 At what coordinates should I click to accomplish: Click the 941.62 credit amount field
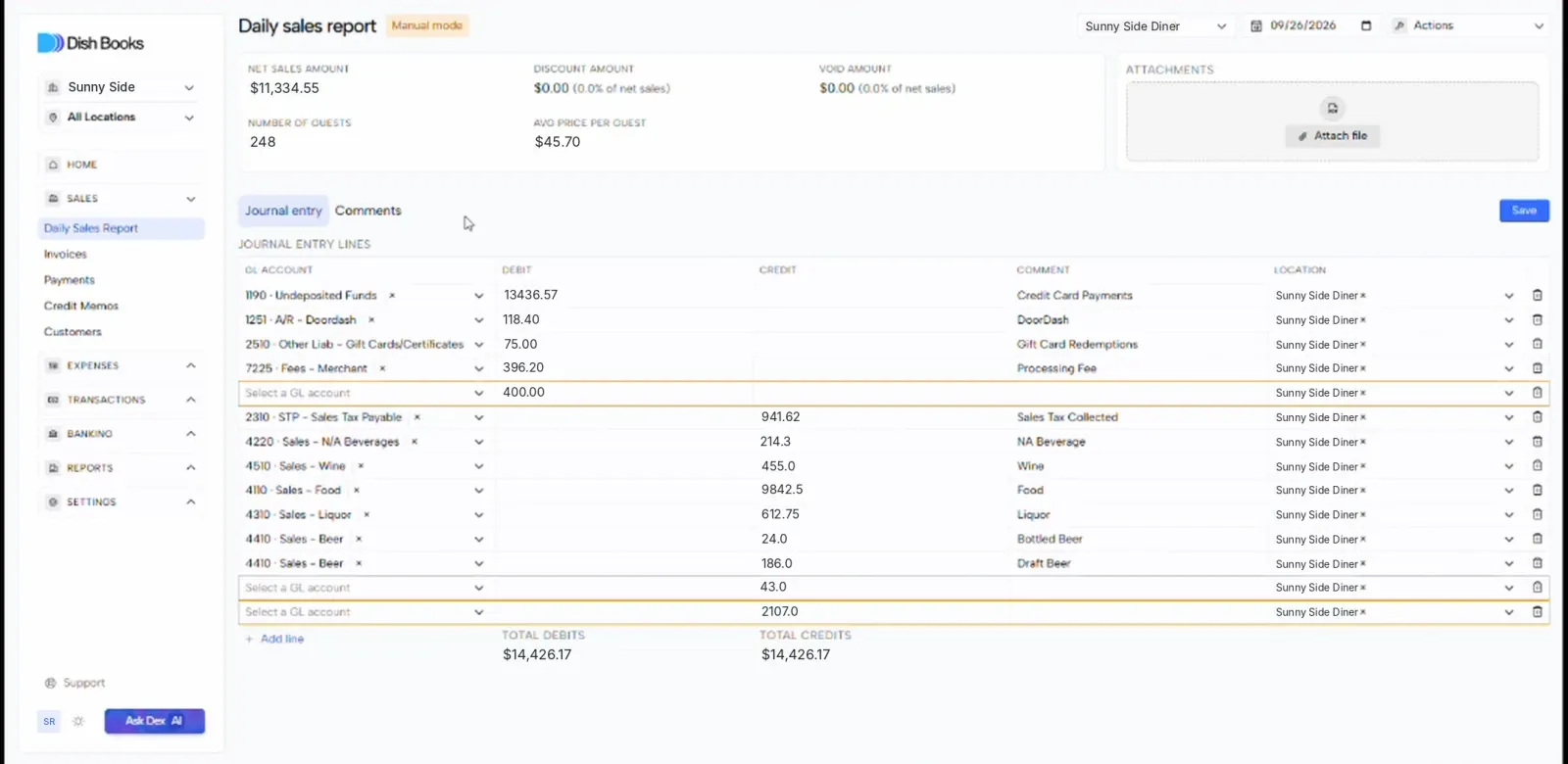pos(882,417)
